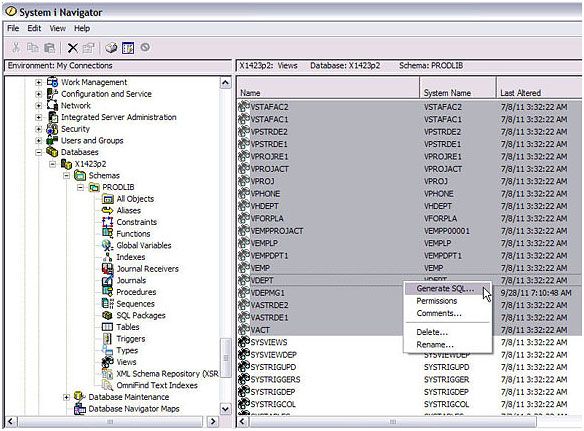
Task: Click tree pane scroll up arrow
Action: click(x=225, y=82)
